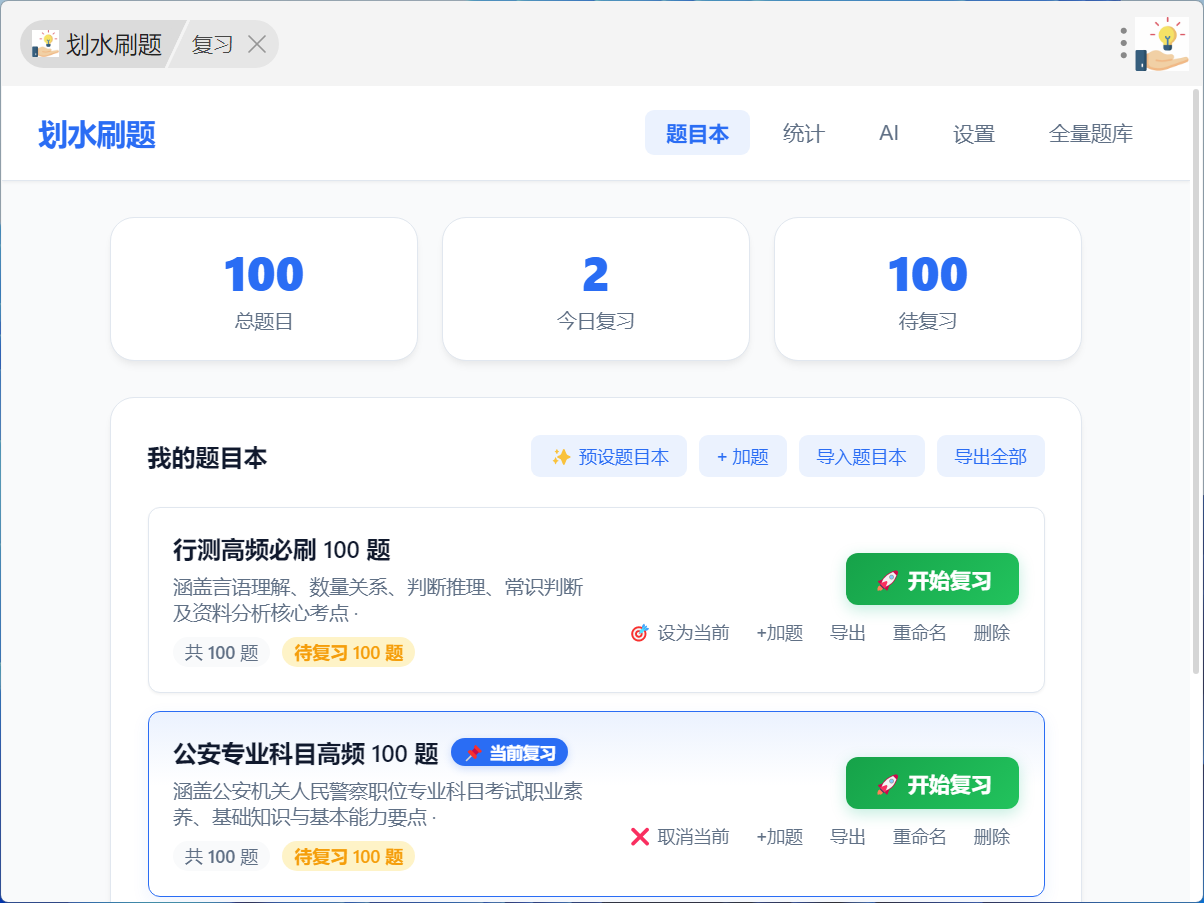The image size is (1204, 903).
Task: Open the AI tab
Action: pos(889,133)
